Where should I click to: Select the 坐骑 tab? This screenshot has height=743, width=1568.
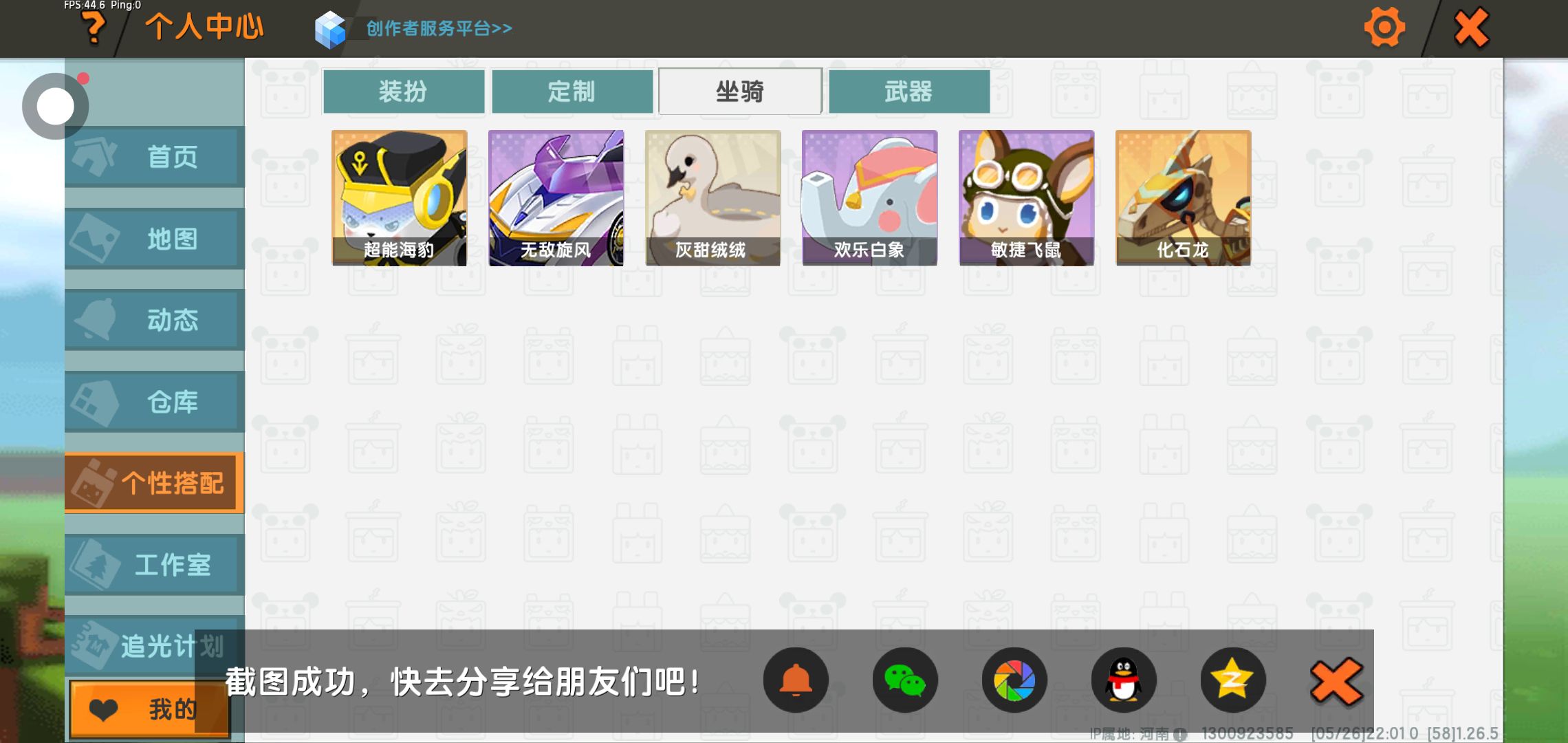[x=741, y=91]
